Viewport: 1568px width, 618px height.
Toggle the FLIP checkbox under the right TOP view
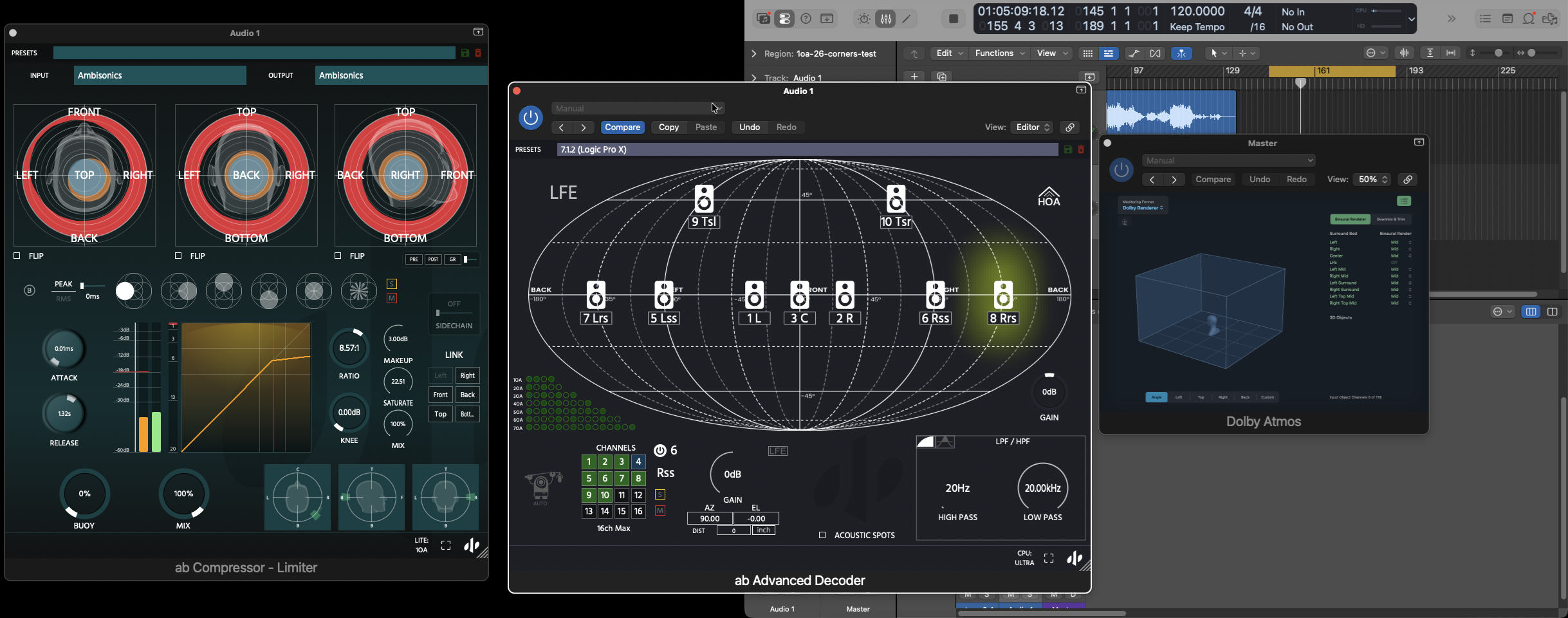click(338, 256)
